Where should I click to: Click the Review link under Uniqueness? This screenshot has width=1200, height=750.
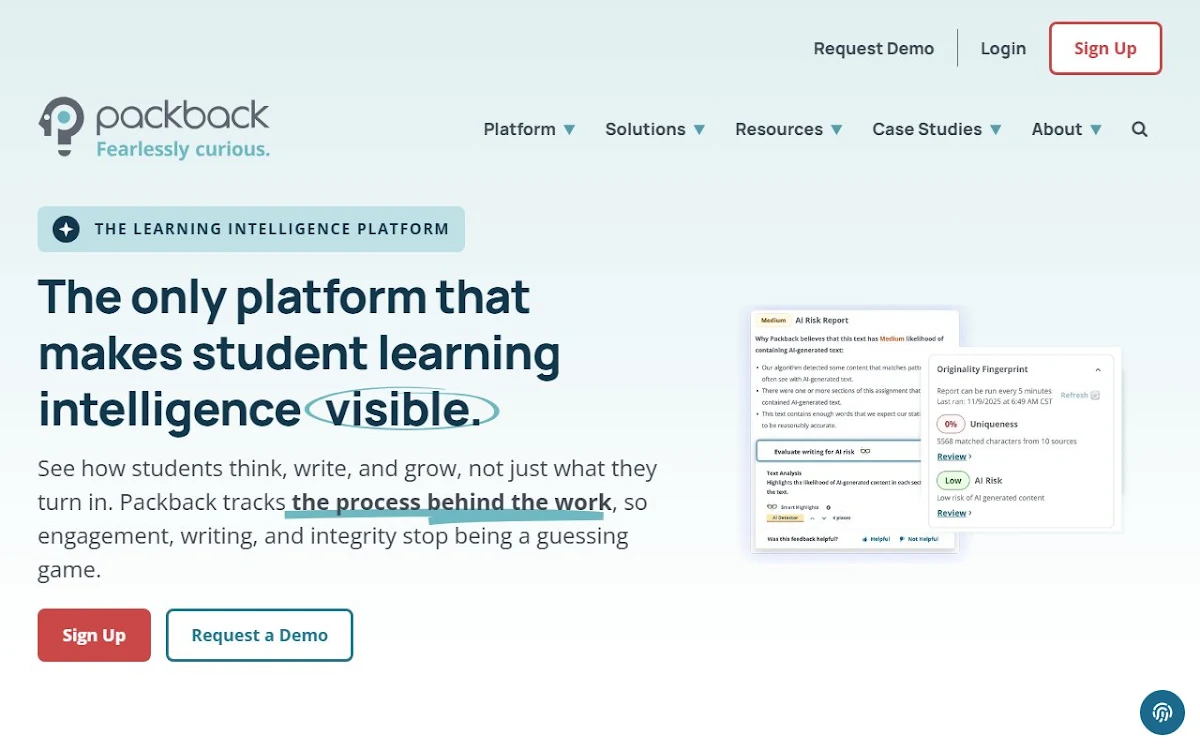tap(954, 457)
